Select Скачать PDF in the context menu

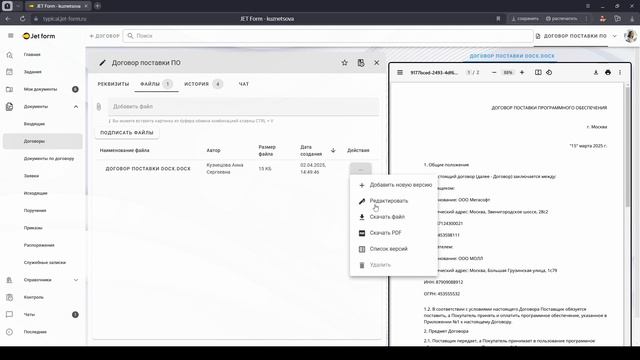394,233
